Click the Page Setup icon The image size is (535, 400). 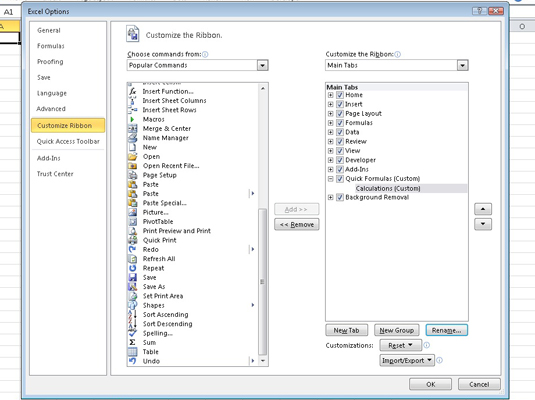[x=132, y=175]
